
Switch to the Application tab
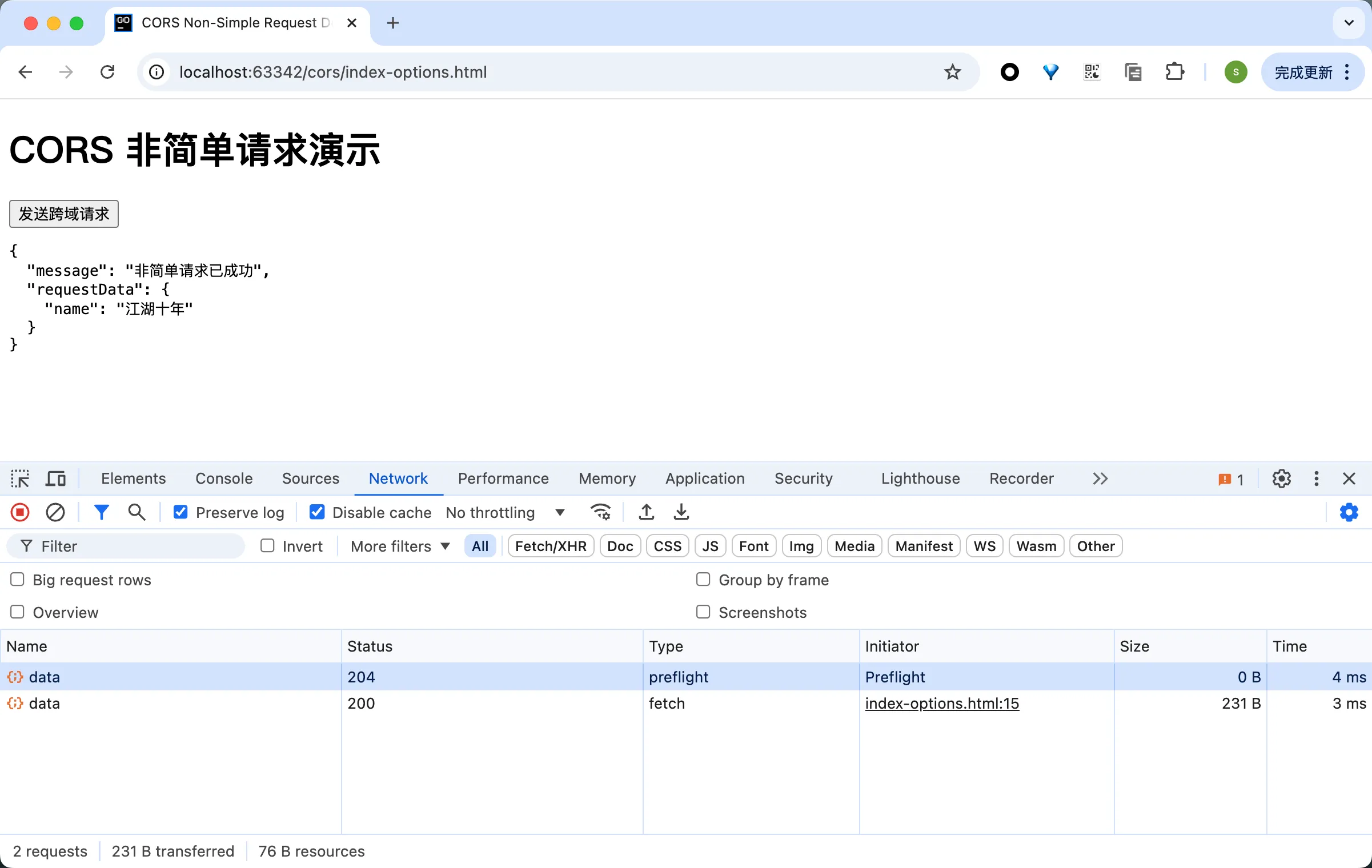[x=706, y=478]
